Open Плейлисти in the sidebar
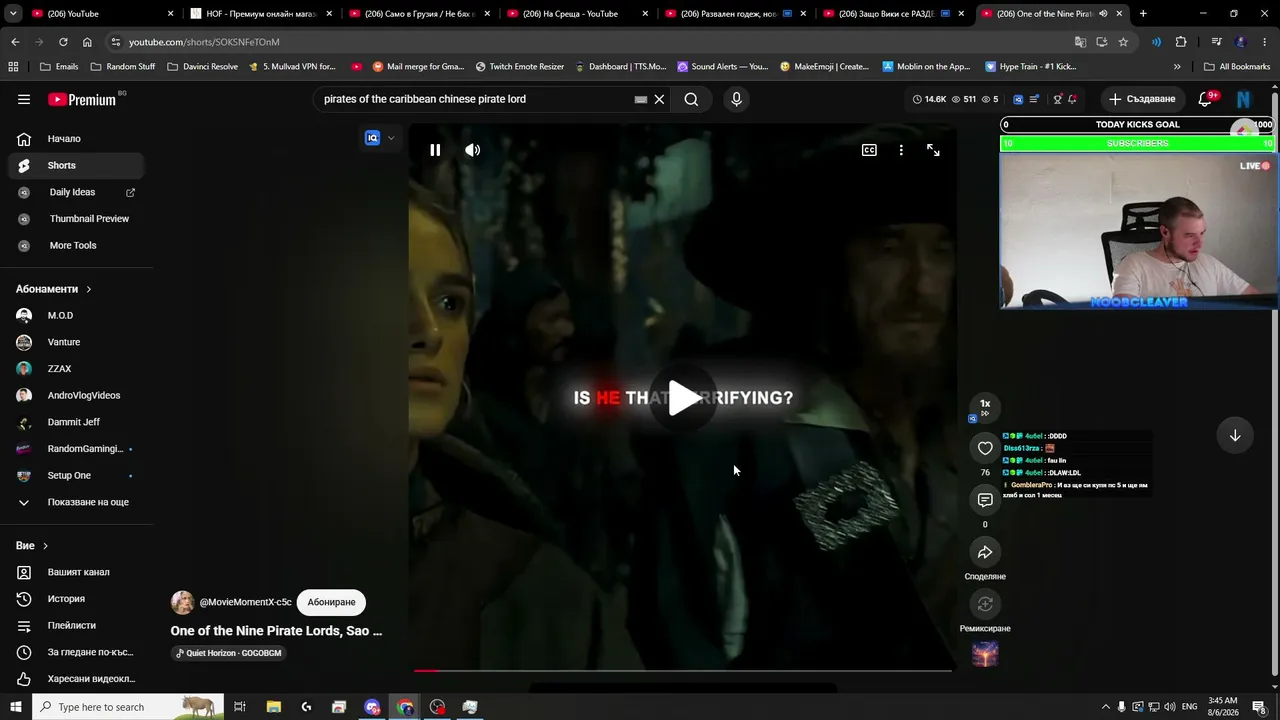The width and height of the screenshot is (1280, 720). [x=76, y=625]
